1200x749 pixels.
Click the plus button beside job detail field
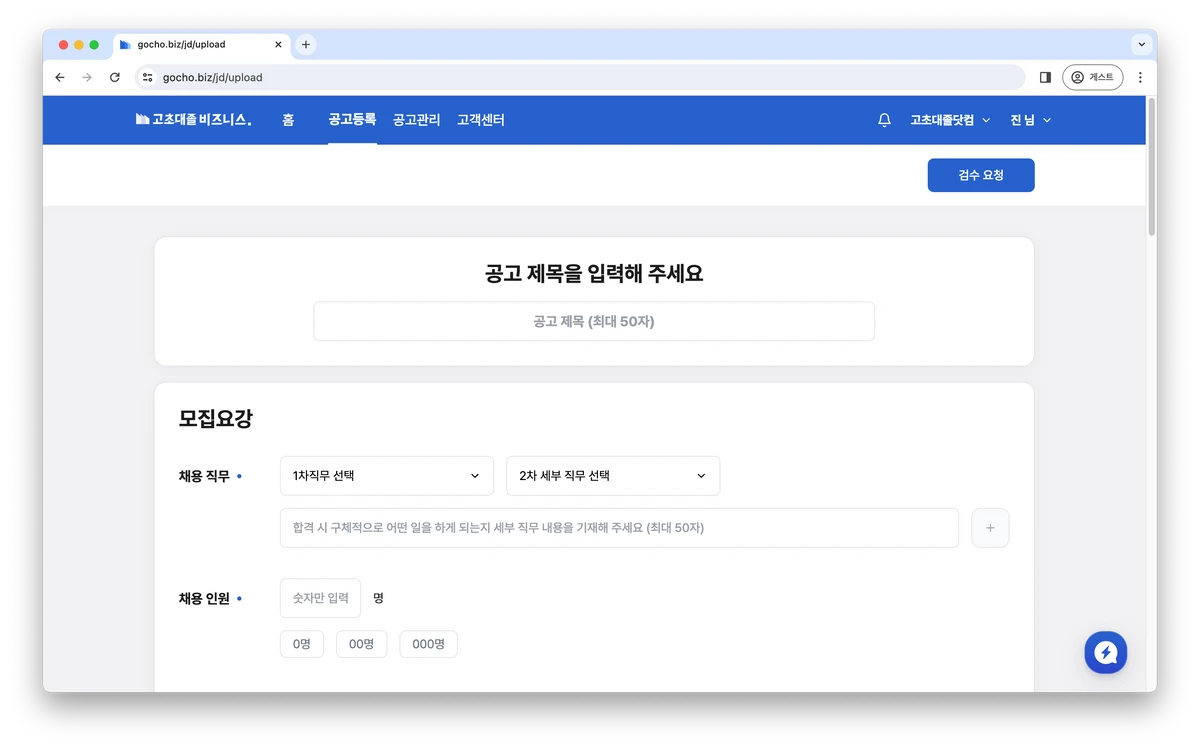[990, 528]
